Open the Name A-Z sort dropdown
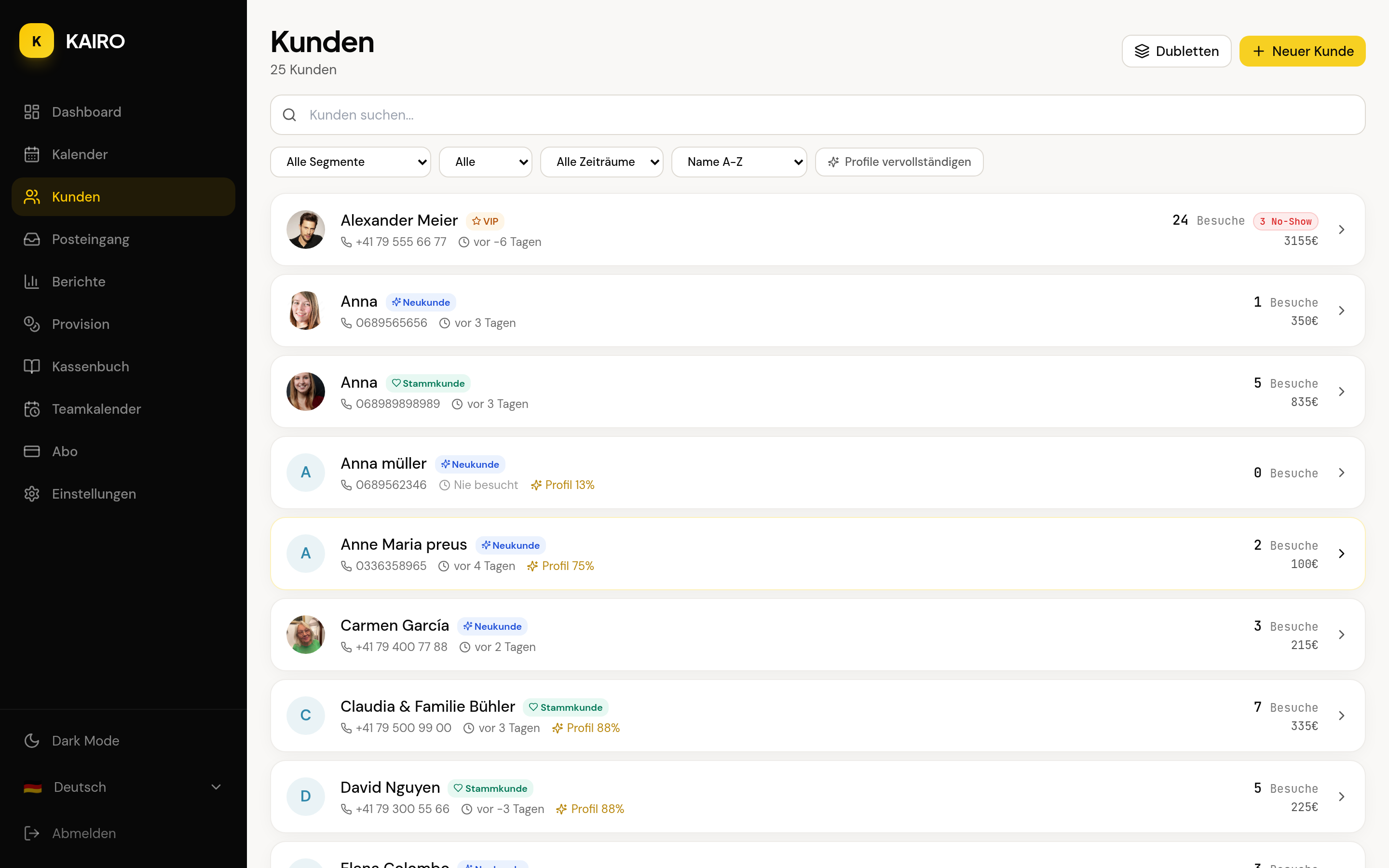This screenshot has width=1389, height=868. pyautogui.click(x=739, y=162)
